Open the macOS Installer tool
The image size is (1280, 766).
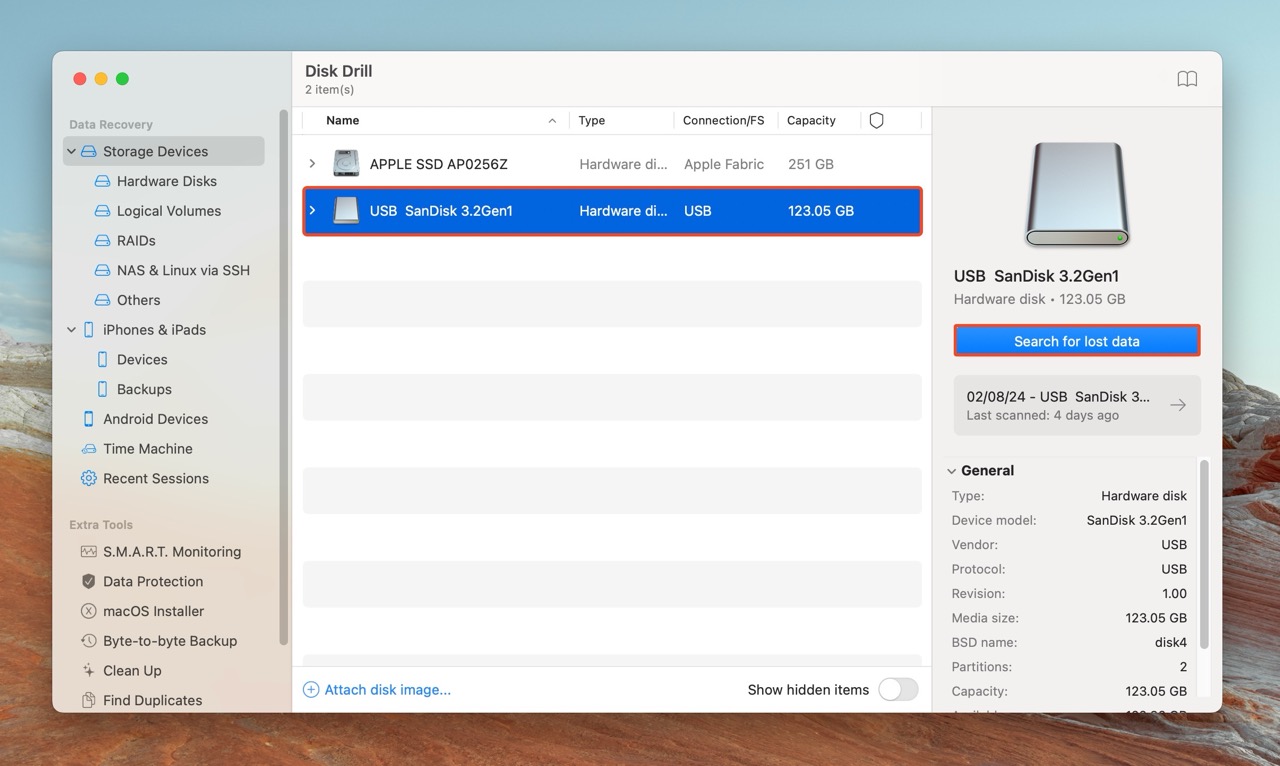(x=153, y=611)
